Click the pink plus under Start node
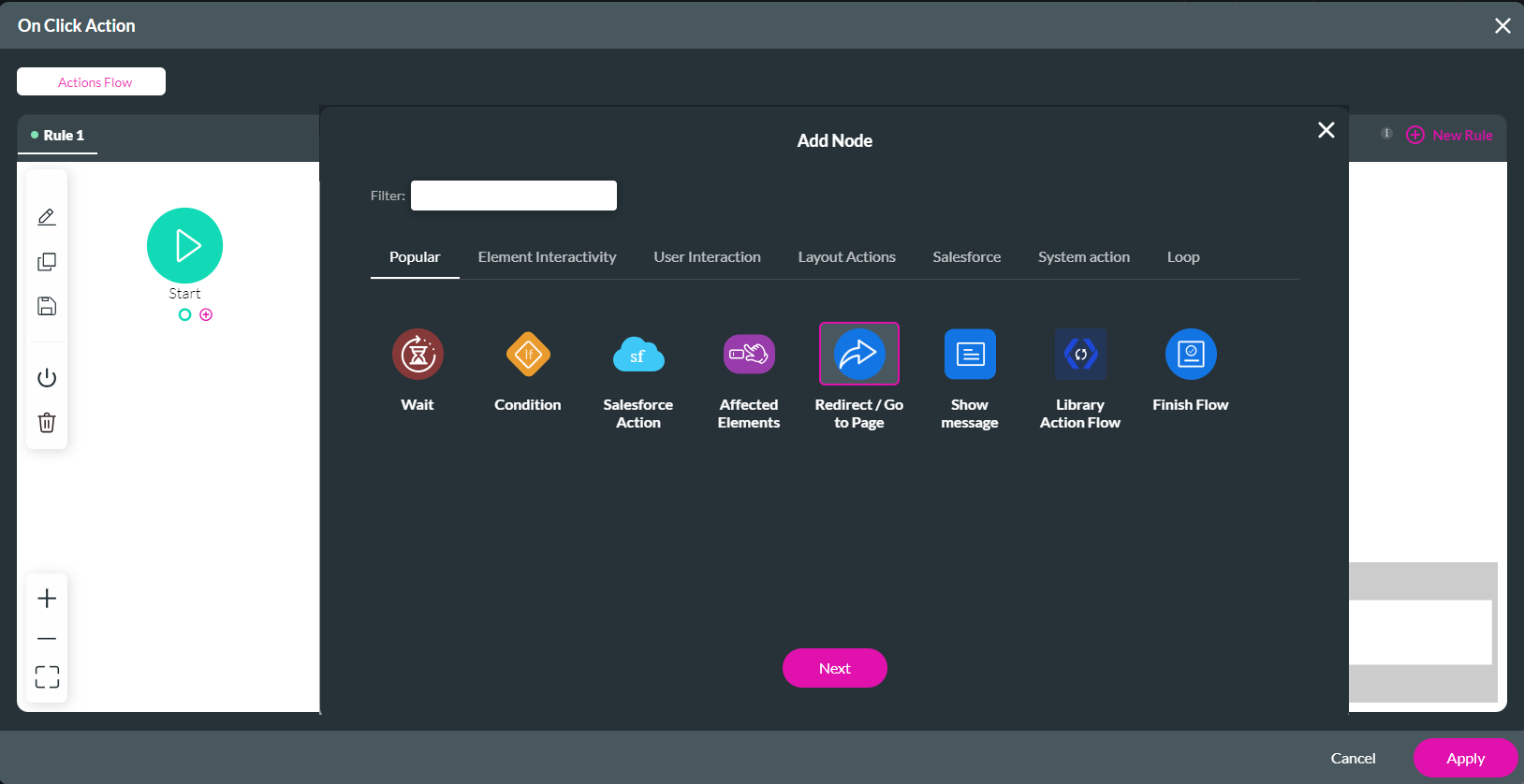 206,315
